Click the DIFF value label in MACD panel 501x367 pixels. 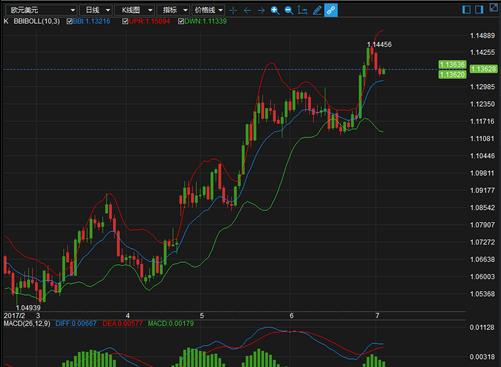tap(76, 324)
